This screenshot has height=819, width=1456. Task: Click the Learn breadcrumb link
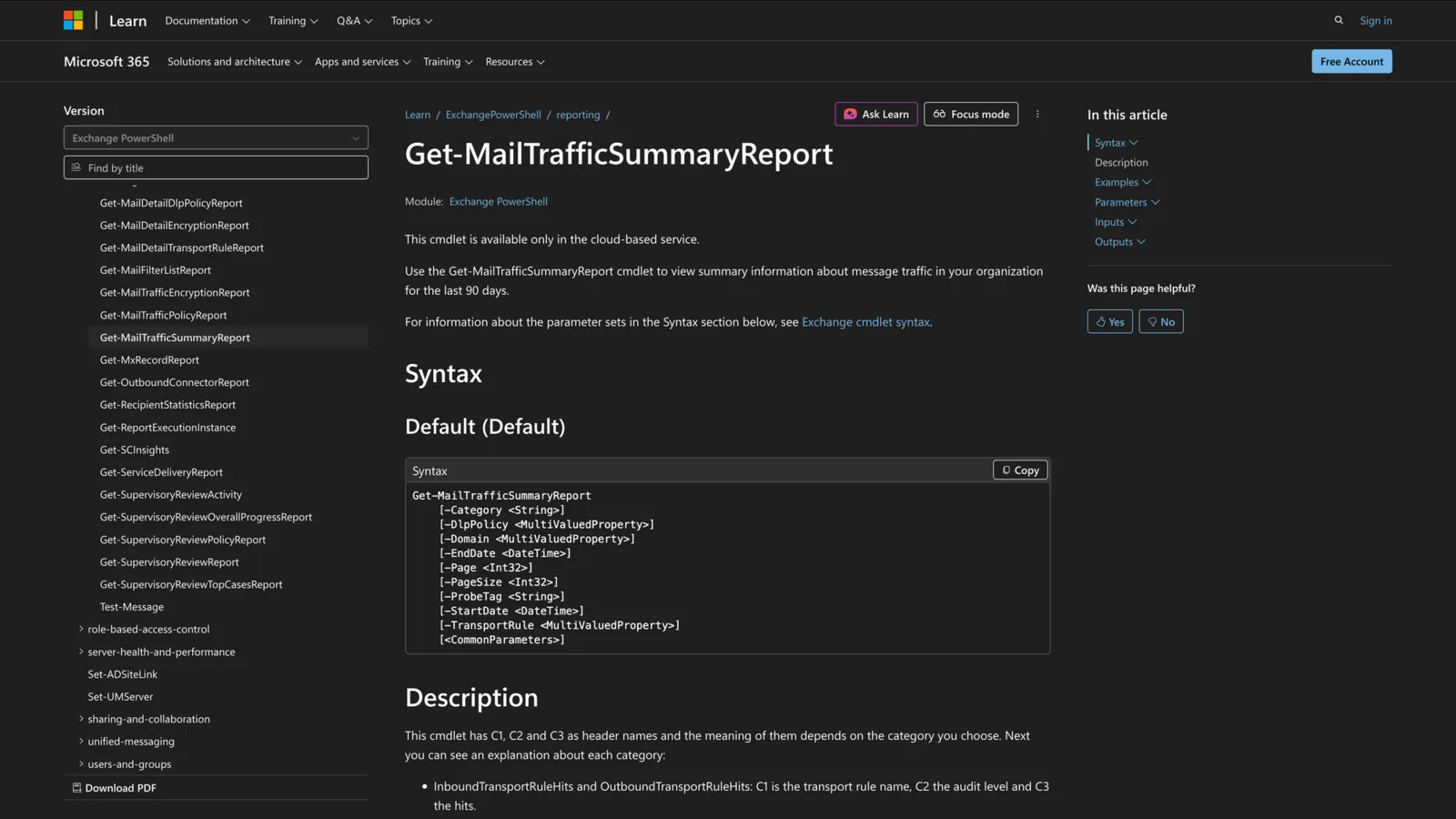418,115
